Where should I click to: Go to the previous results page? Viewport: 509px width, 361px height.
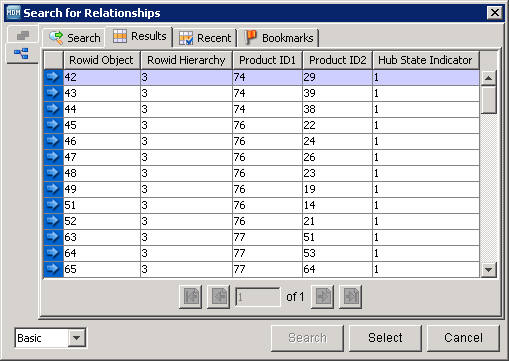click(x=218, y=296)
